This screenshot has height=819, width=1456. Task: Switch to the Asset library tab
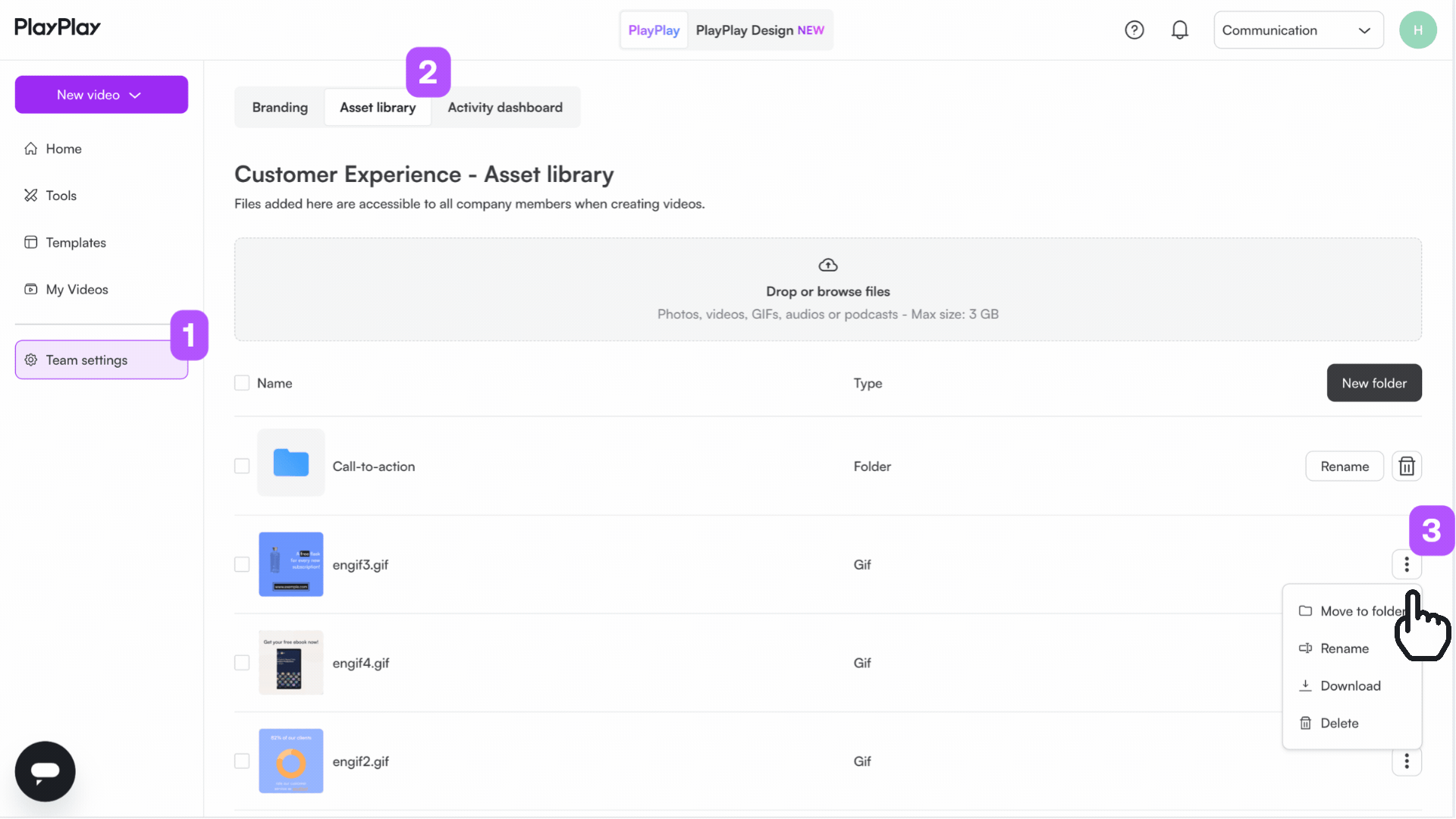click(378, 108)
